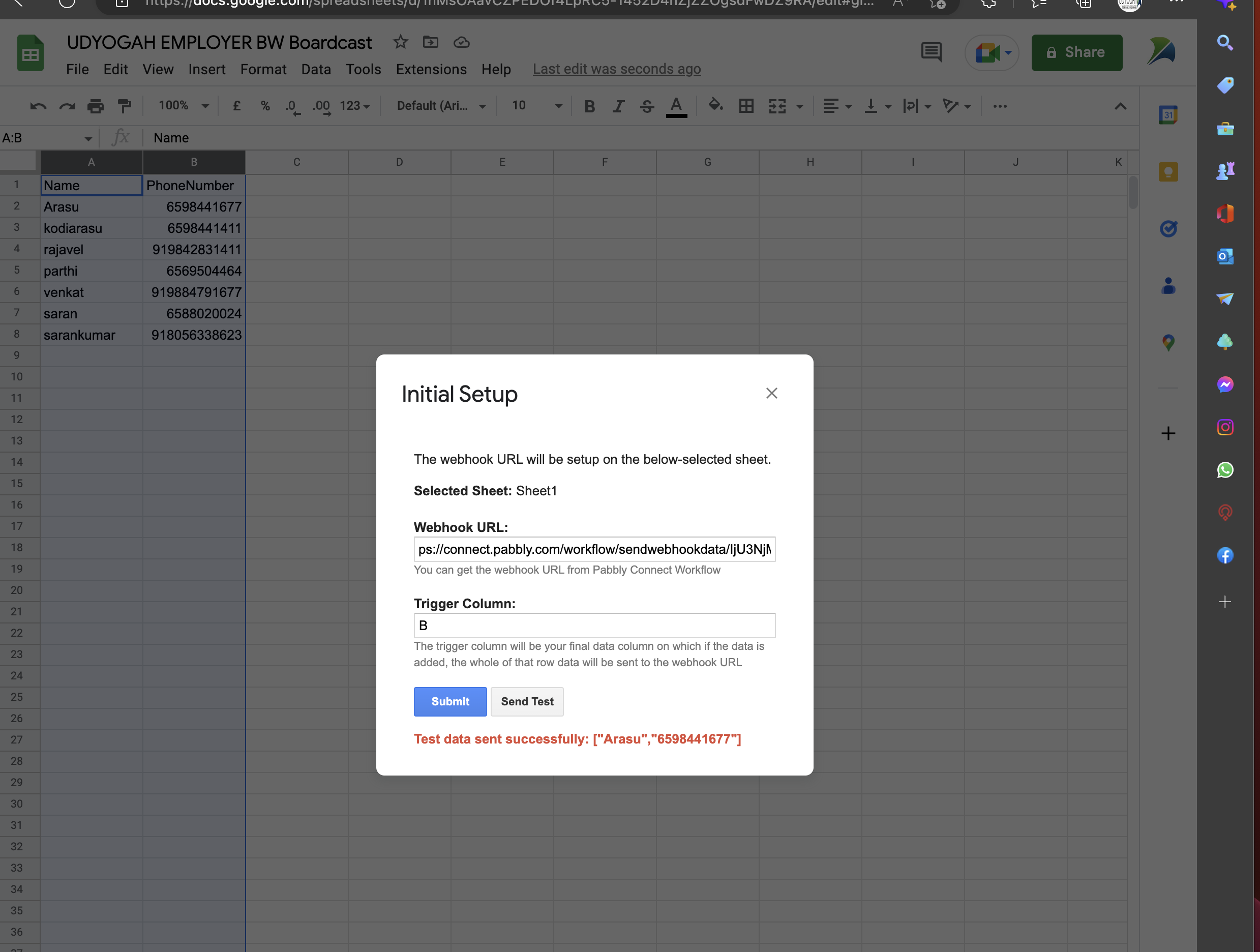
Task: Open the Insert menu
Action: pyautogui.click(x=207, y=70)
